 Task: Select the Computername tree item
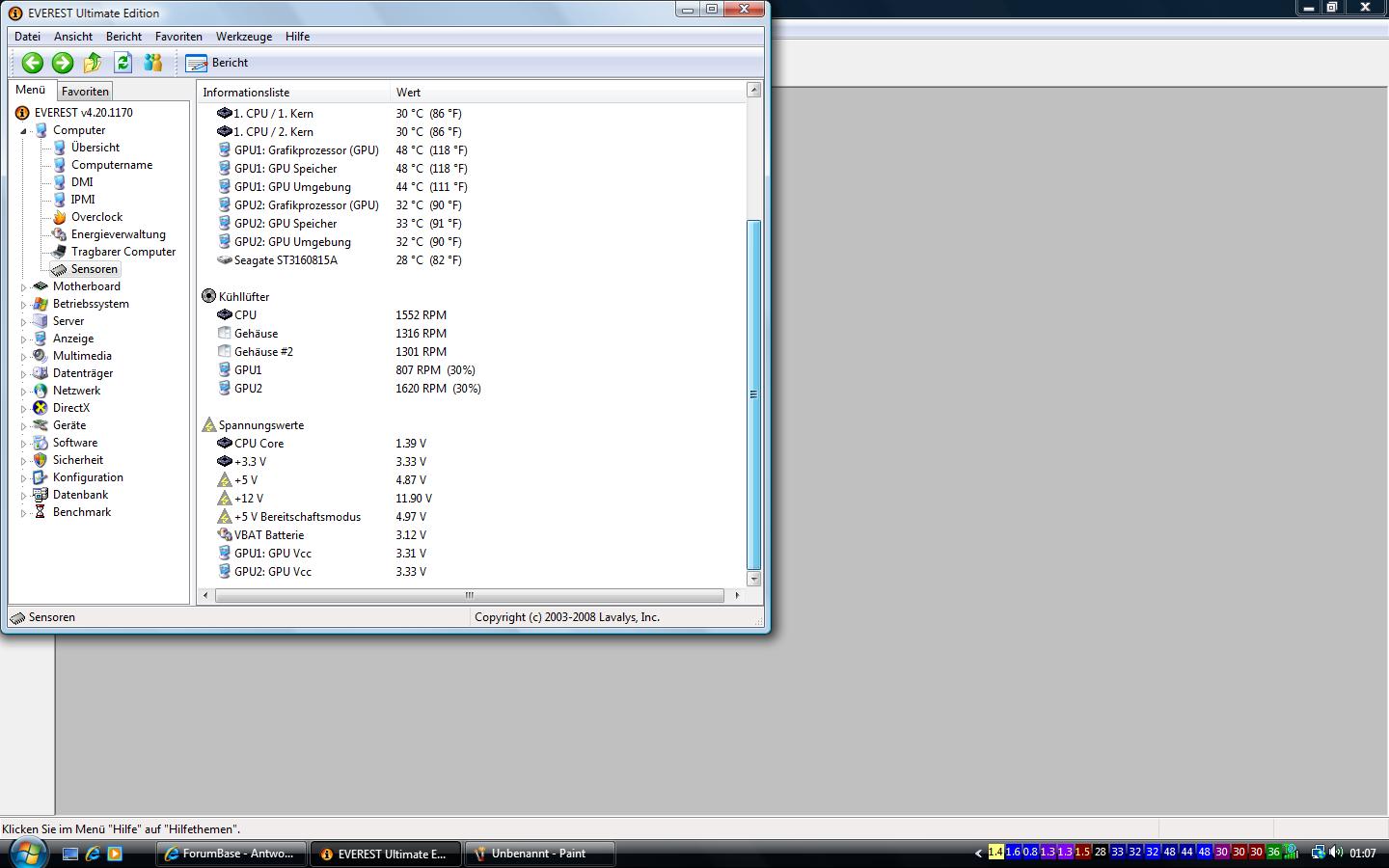coord(112,165)
